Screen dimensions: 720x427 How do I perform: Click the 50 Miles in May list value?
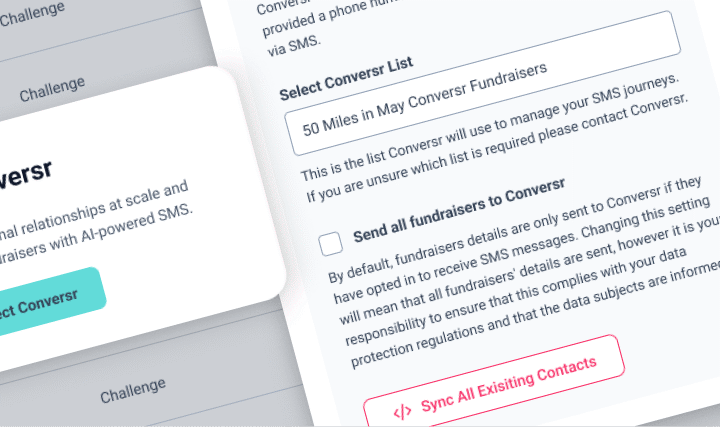click(x=425, y=99)
